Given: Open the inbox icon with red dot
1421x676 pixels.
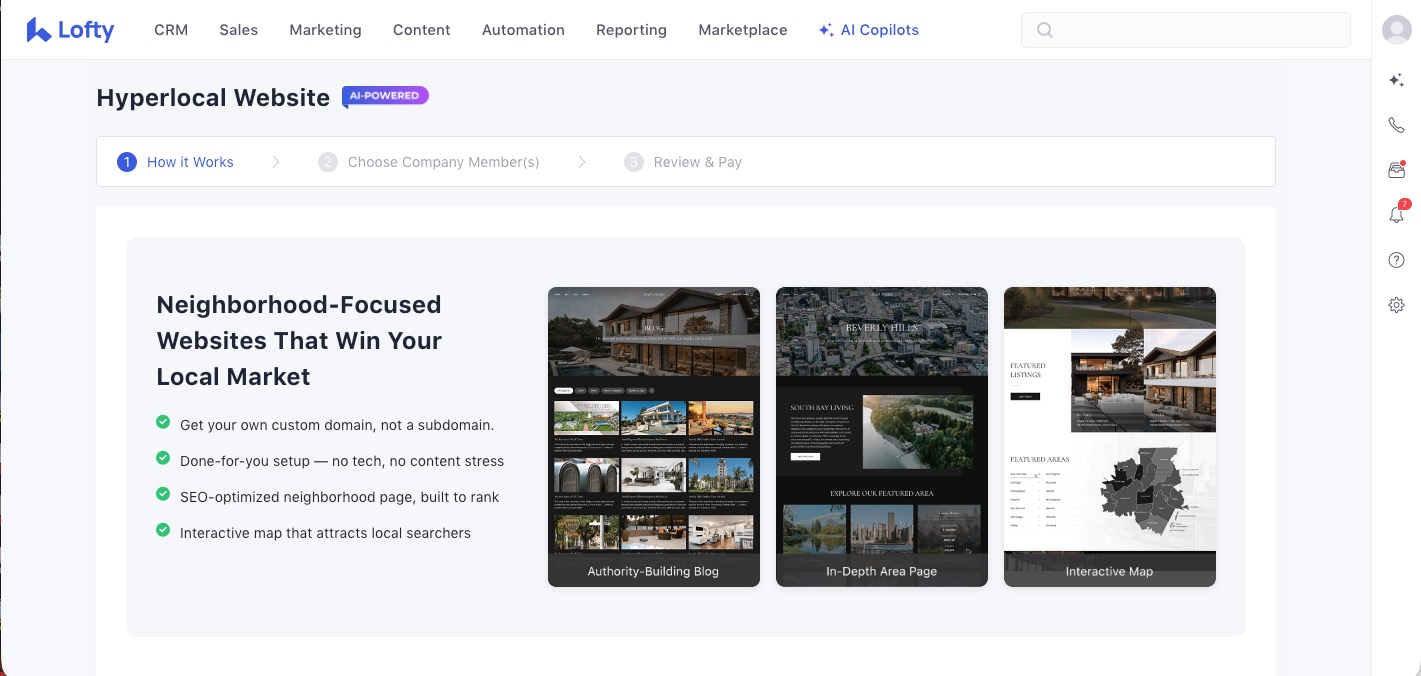Looking at the screenshot, I should pyautogui.click(x=1396, y=170).
